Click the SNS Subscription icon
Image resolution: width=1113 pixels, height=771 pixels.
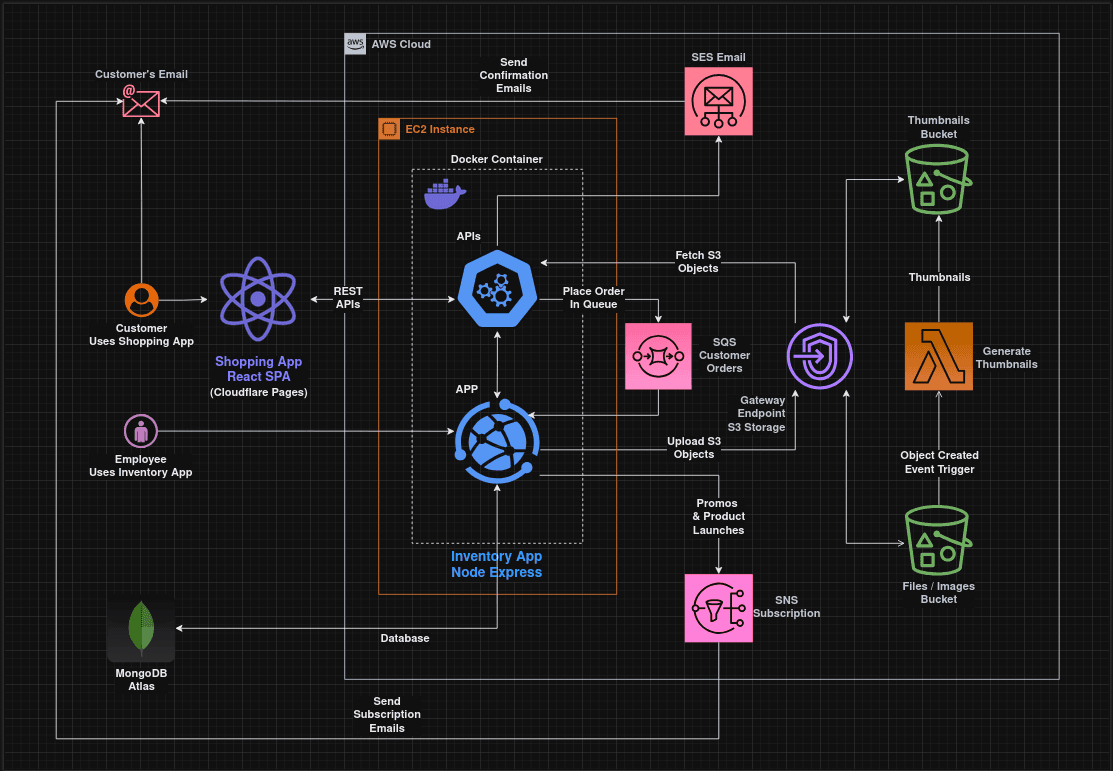coord(718,607)
